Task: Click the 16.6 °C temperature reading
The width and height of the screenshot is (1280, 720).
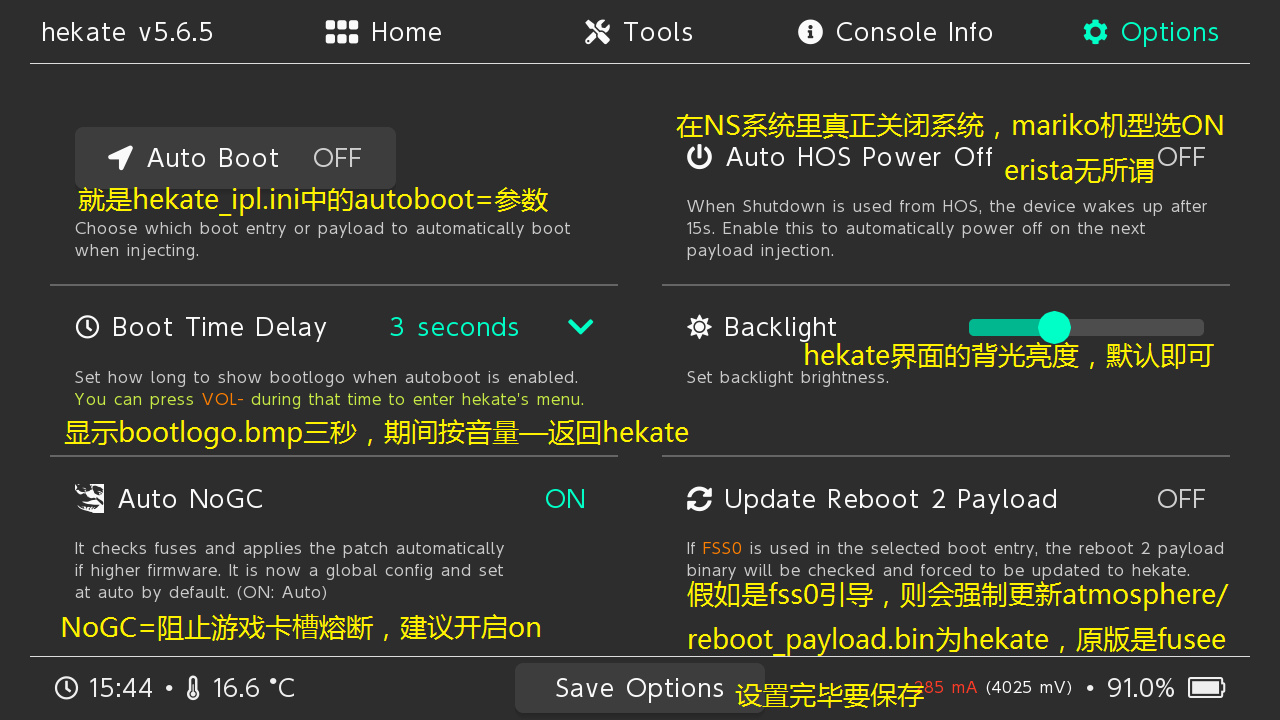Action: click(x=253, y=688)
